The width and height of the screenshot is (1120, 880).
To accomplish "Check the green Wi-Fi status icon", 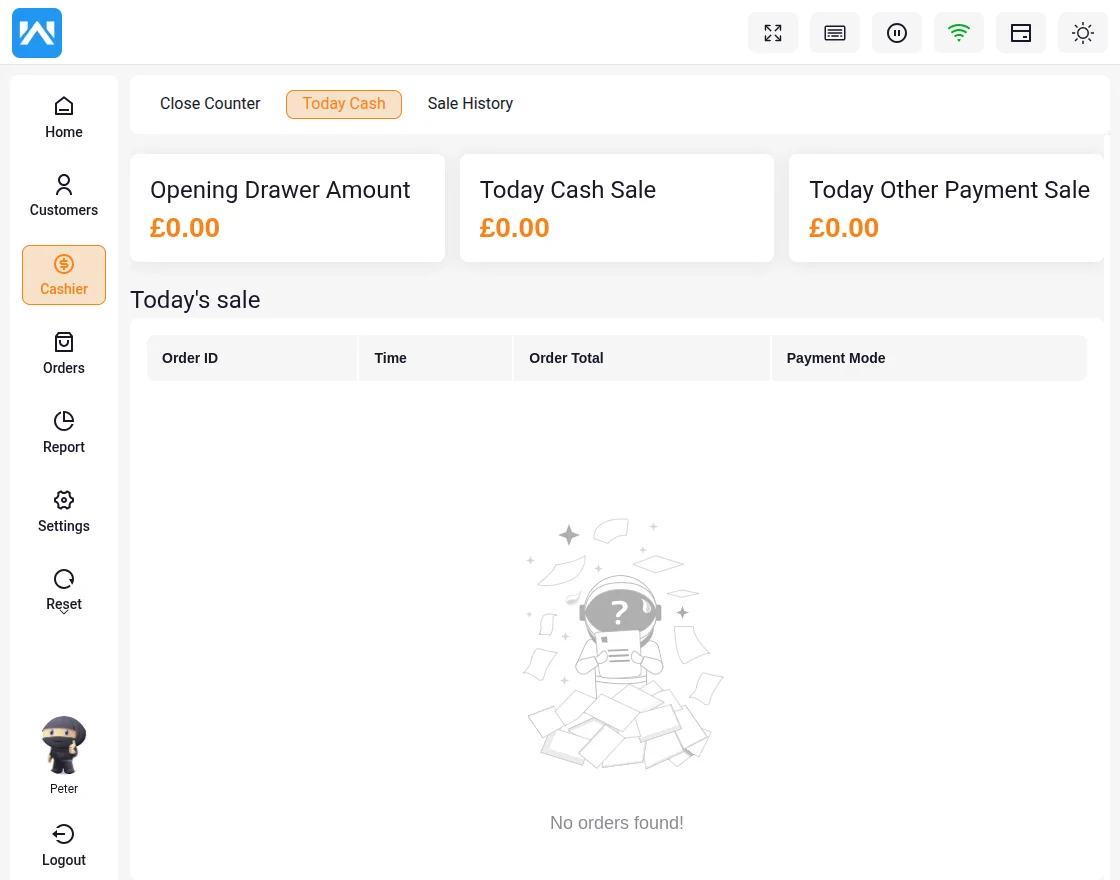I will (x=959, y=33).
